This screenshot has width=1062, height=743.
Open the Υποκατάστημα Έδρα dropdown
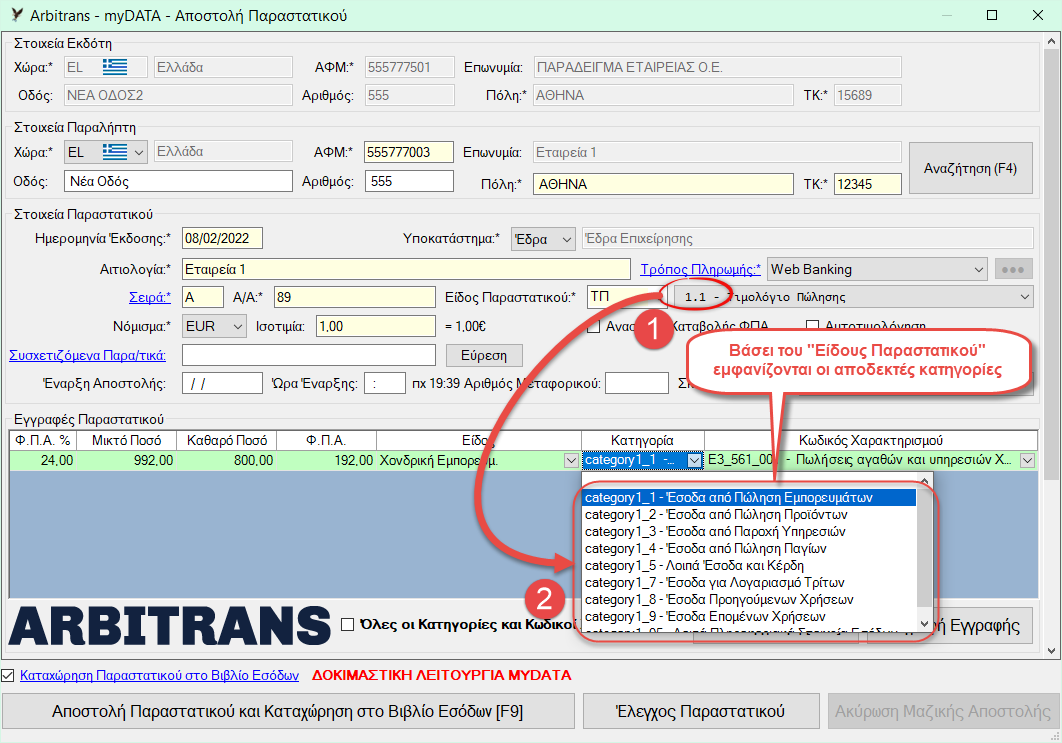pyautogui.click(x=567, y=238)
